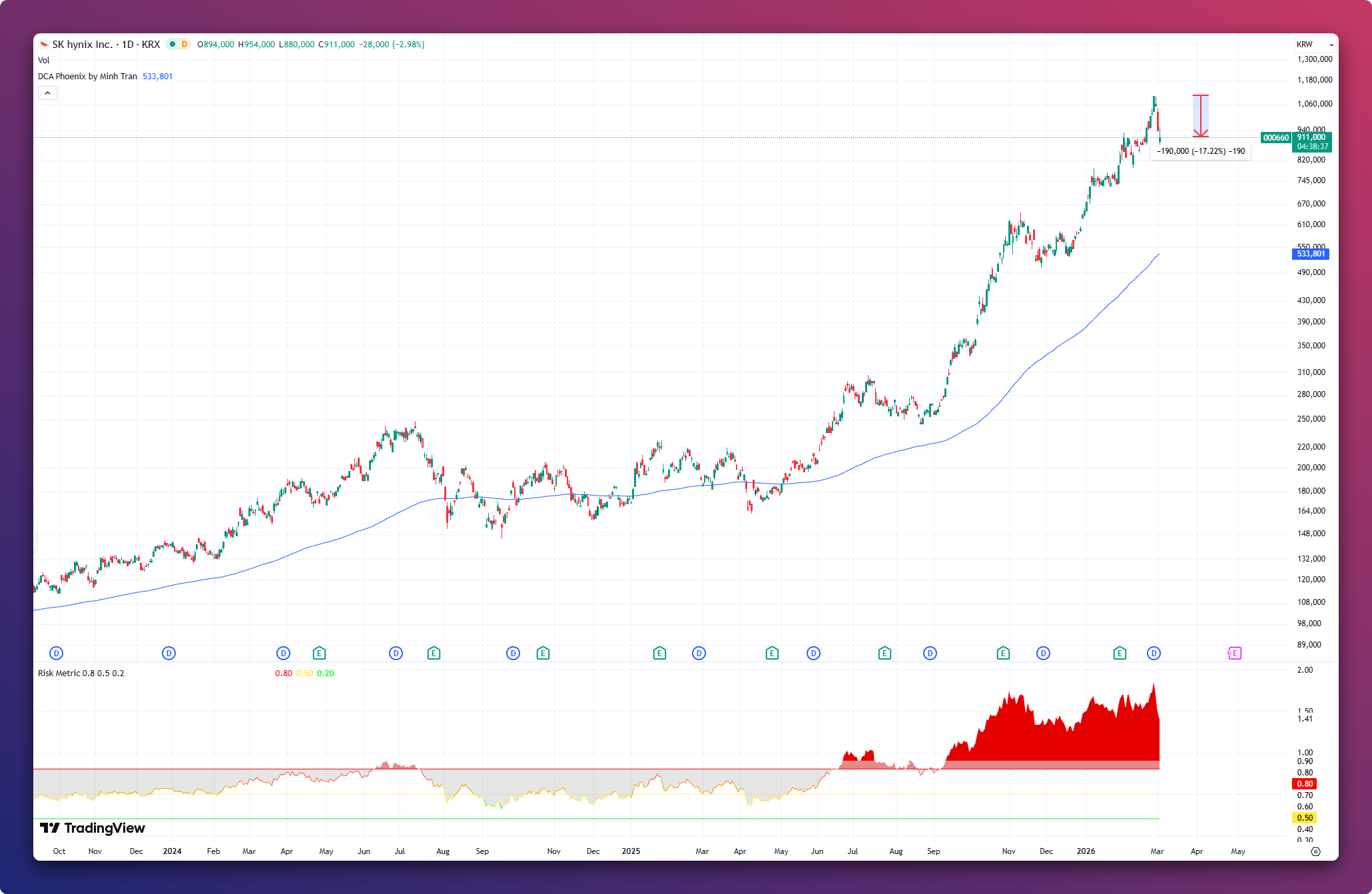
Task: Click the last dividend D marker near Mar 2026
Action: coord(1154,654)
